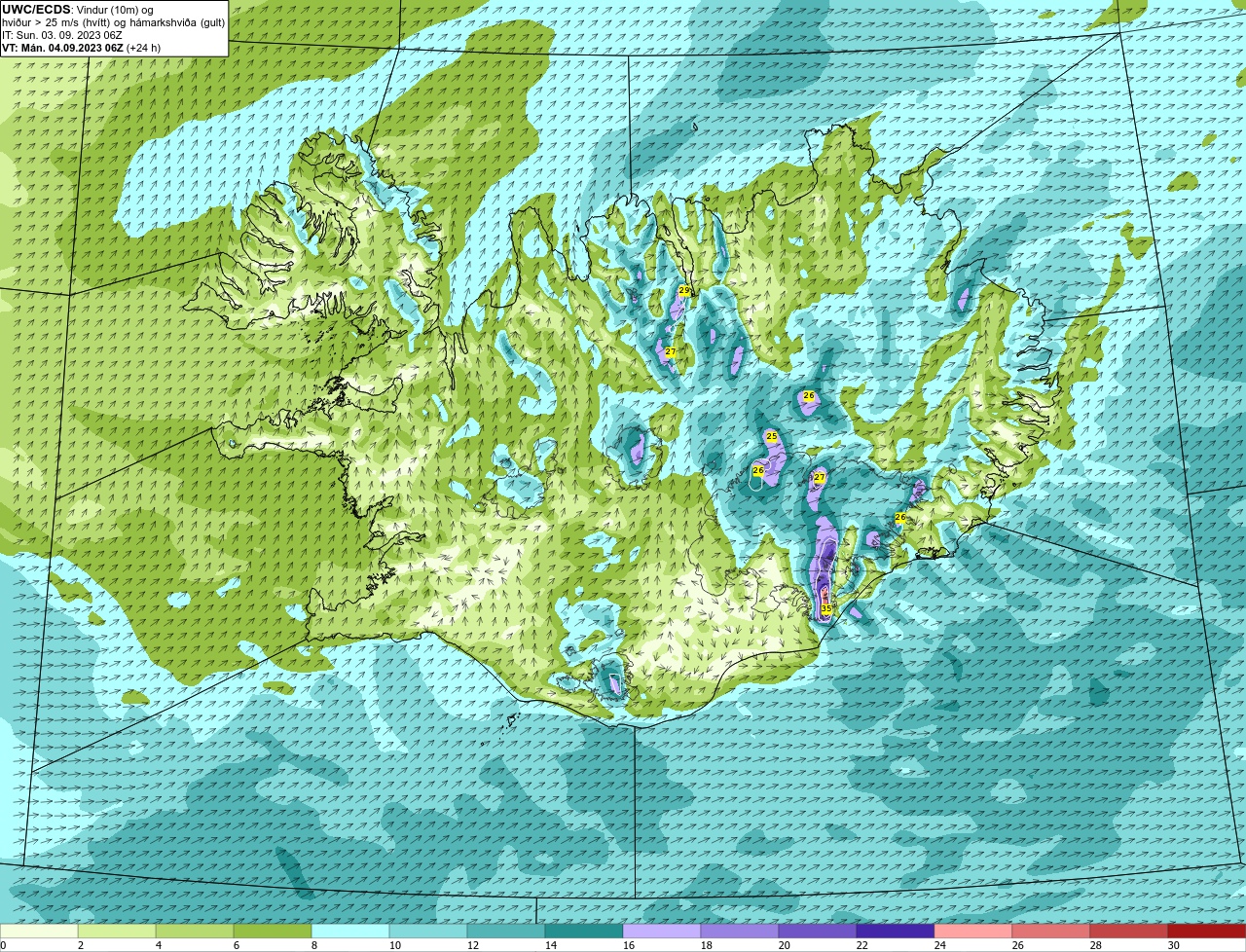Pick the 22–24 m/s dark indigo legend swatch
The width and height of the screenshot is (1246, 952).
point(896,931)
